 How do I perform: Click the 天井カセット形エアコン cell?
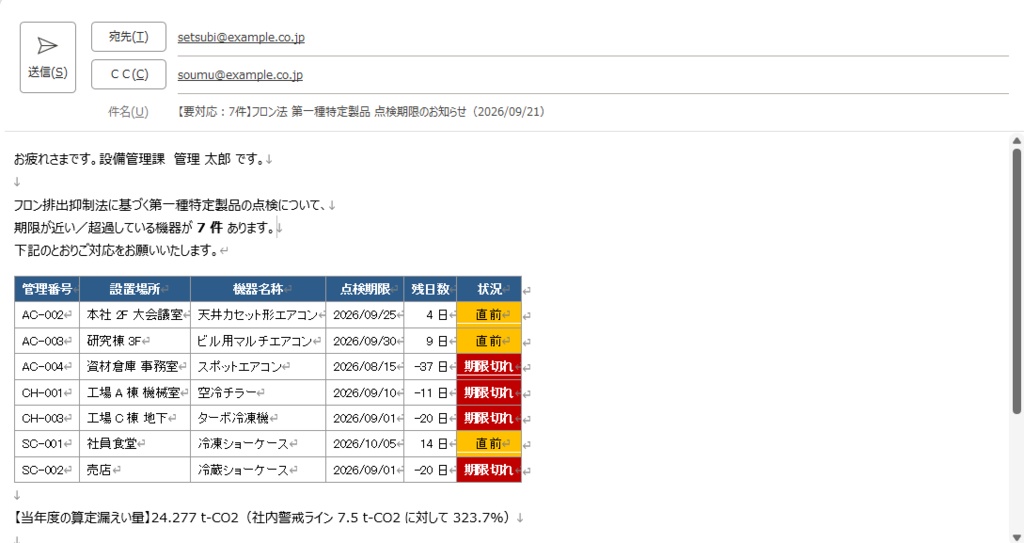pyautogui.click(x=258, y=315)
